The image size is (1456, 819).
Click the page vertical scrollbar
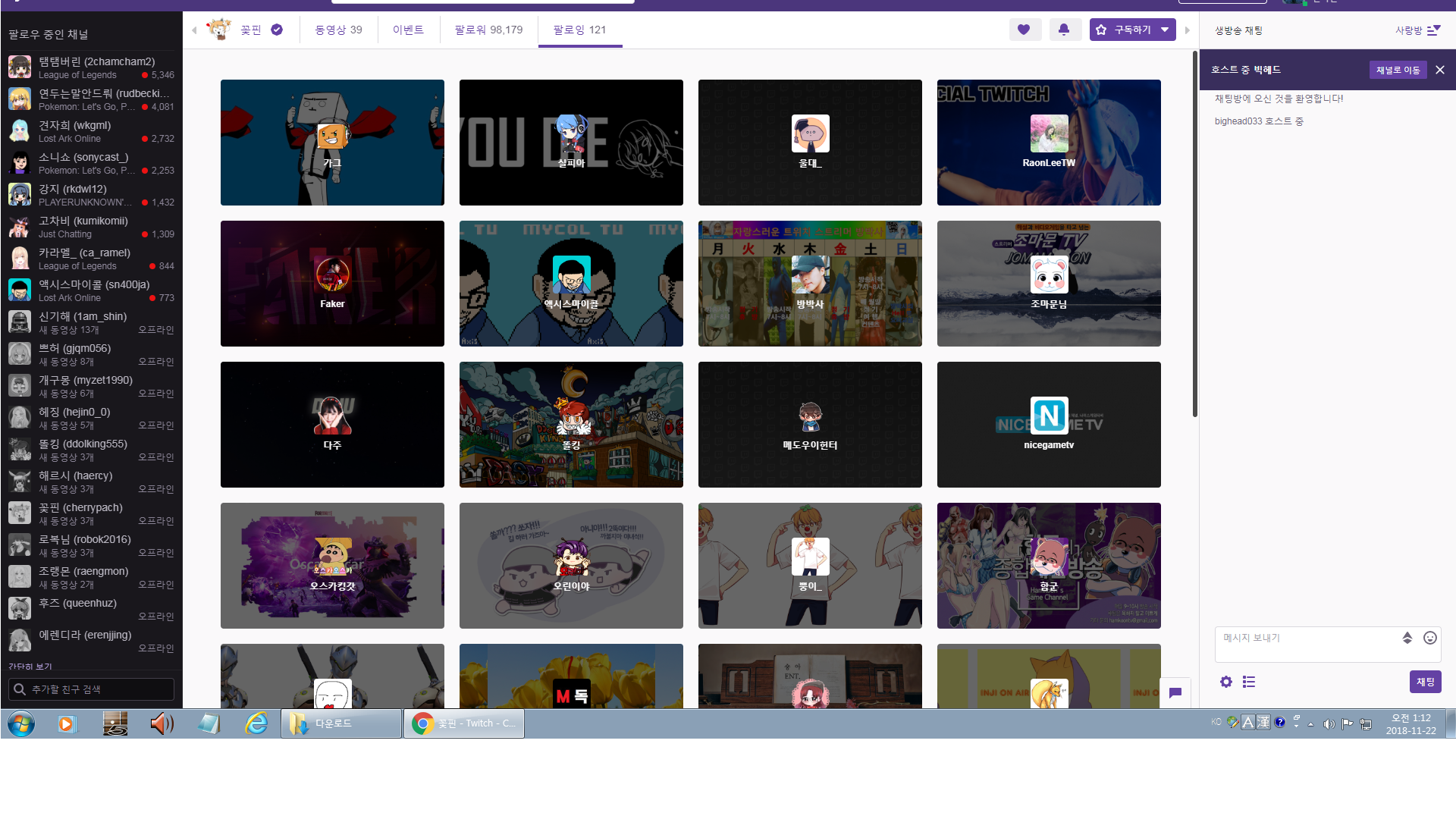[x=1194, y=235]
